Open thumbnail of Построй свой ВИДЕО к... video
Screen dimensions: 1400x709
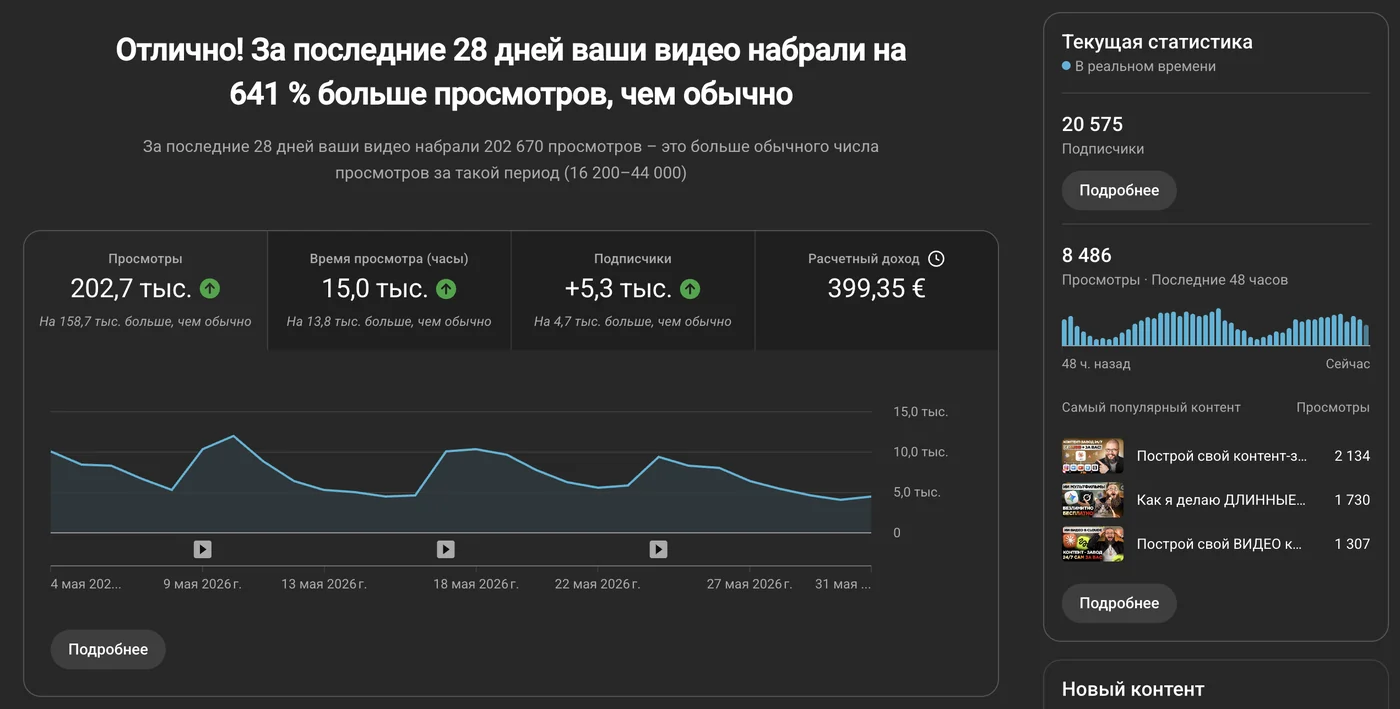point(1093,544)
